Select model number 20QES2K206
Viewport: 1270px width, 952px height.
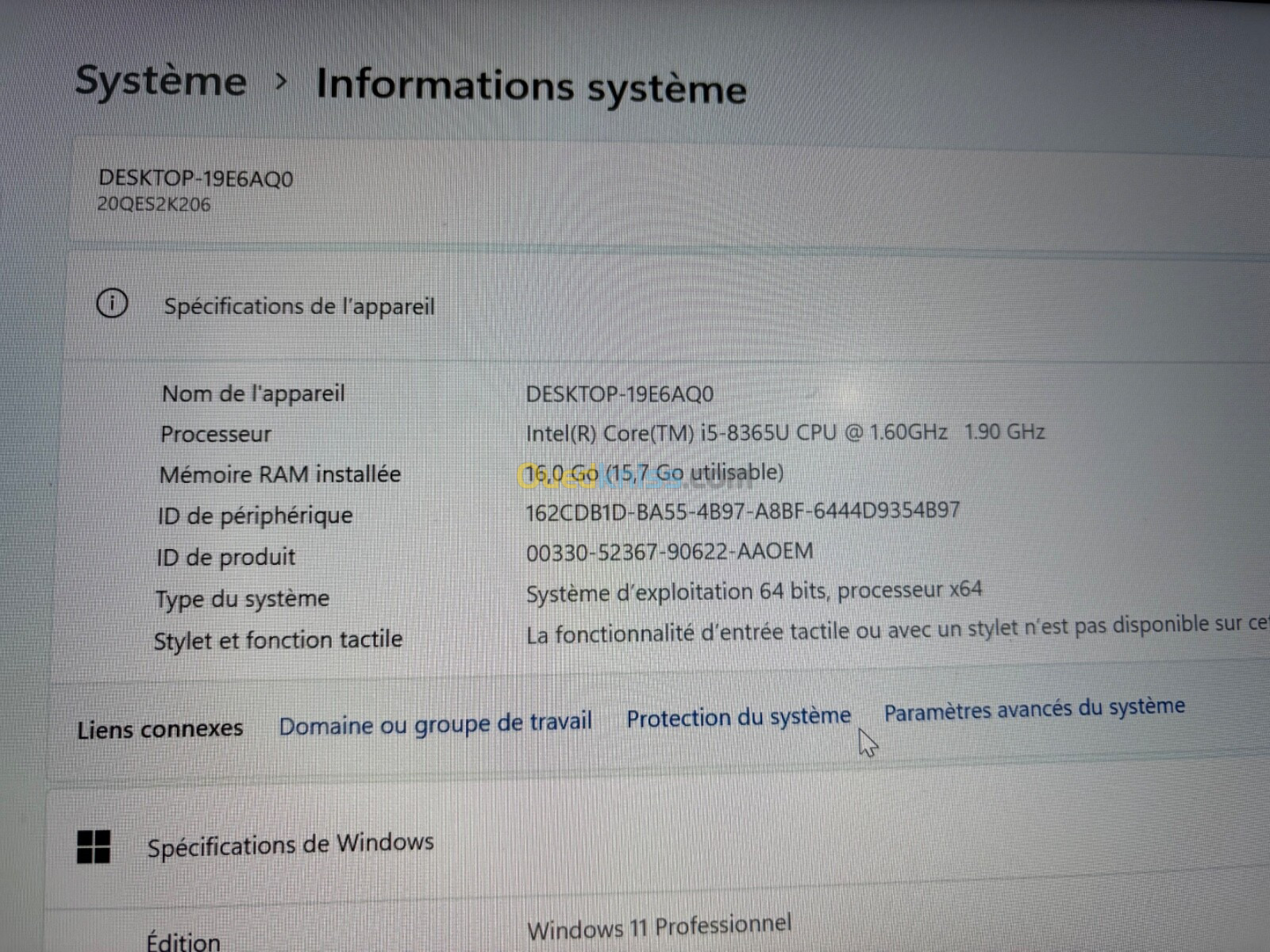tap(153, 204)
